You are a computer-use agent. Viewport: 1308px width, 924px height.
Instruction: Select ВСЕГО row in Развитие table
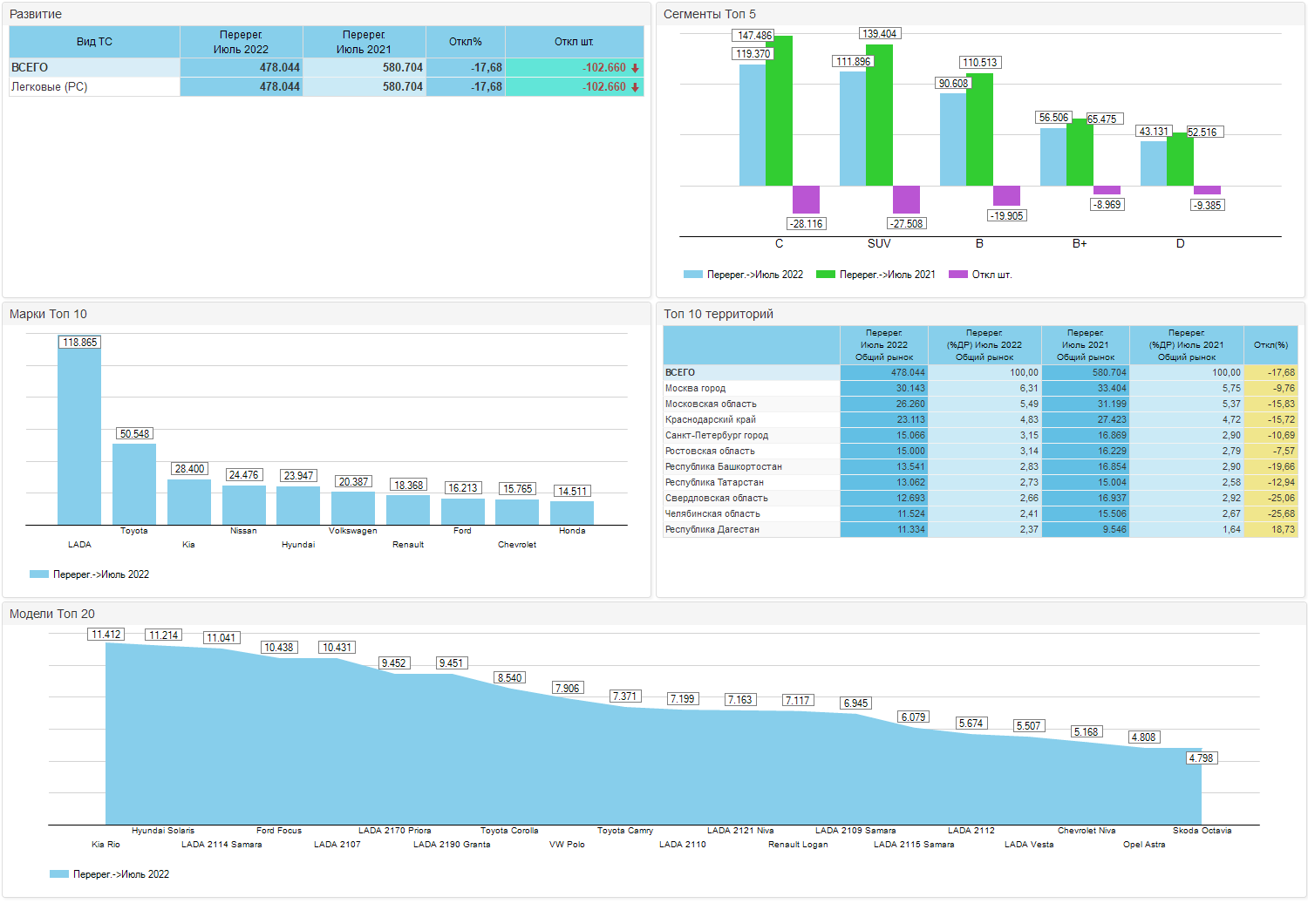(x=326, y=68)
